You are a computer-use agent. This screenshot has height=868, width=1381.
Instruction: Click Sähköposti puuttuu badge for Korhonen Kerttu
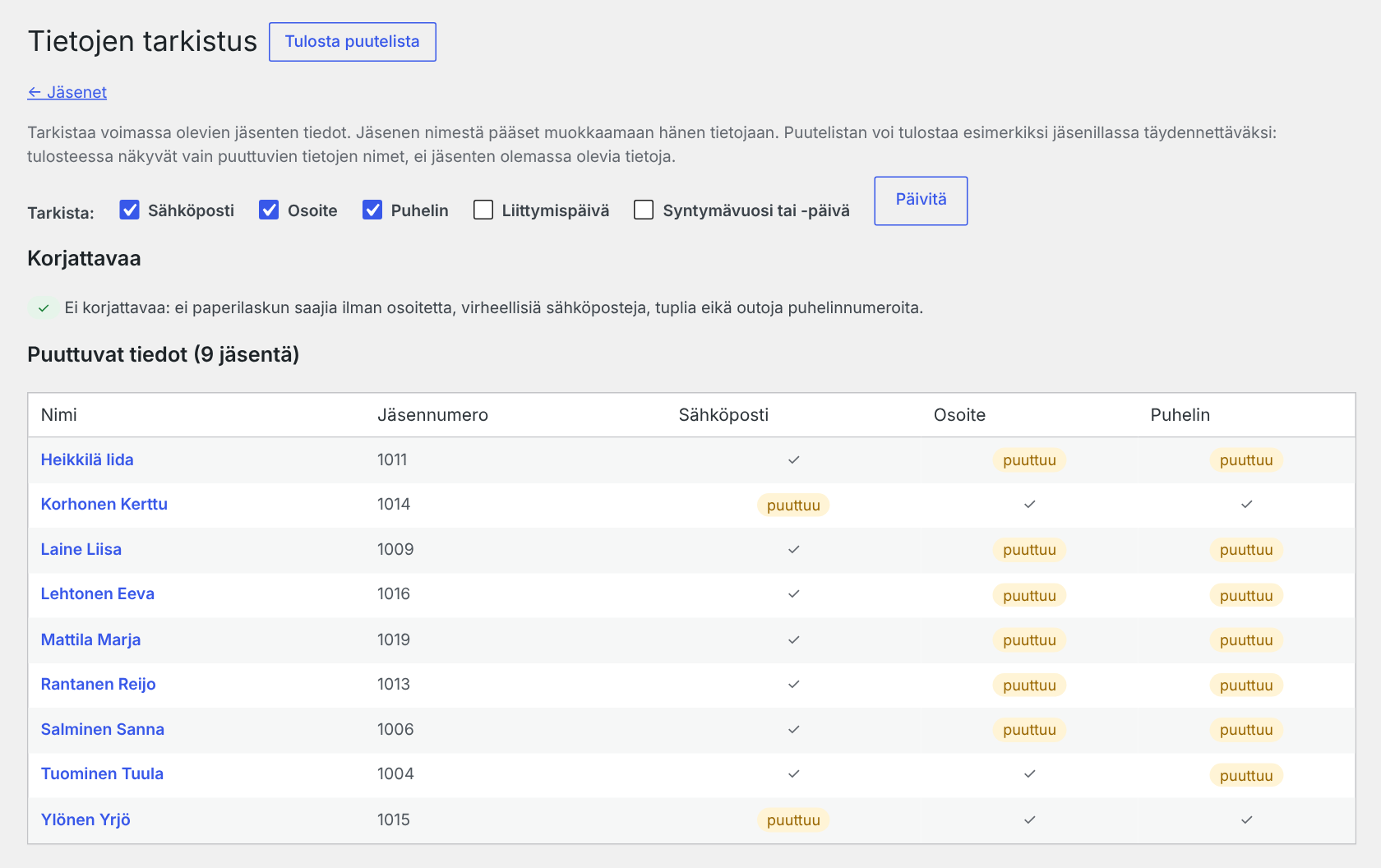(x=793, y=505)
